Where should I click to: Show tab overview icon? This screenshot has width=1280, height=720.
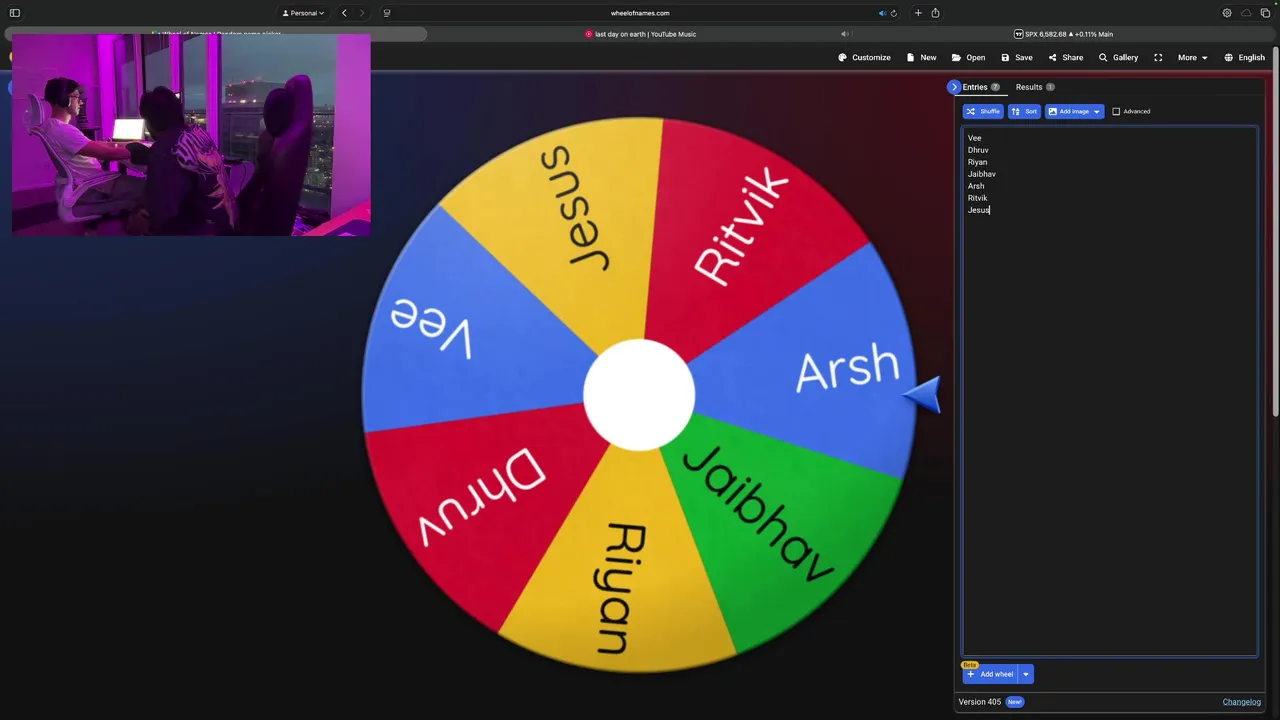[1265, 13]
